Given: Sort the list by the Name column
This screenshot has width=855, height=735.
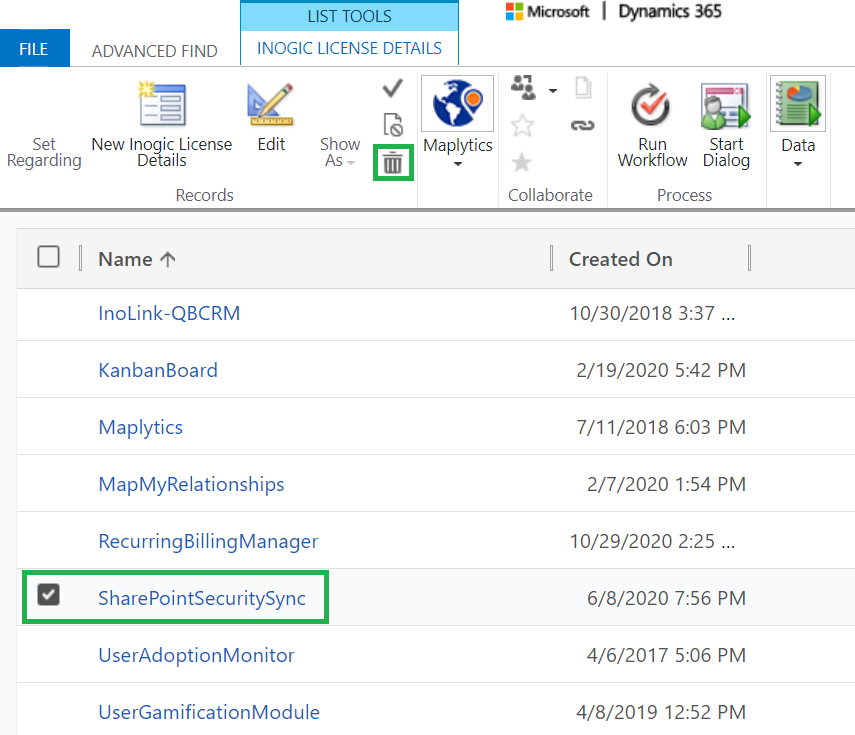Looking at the screenshot, I should point(137,259).
